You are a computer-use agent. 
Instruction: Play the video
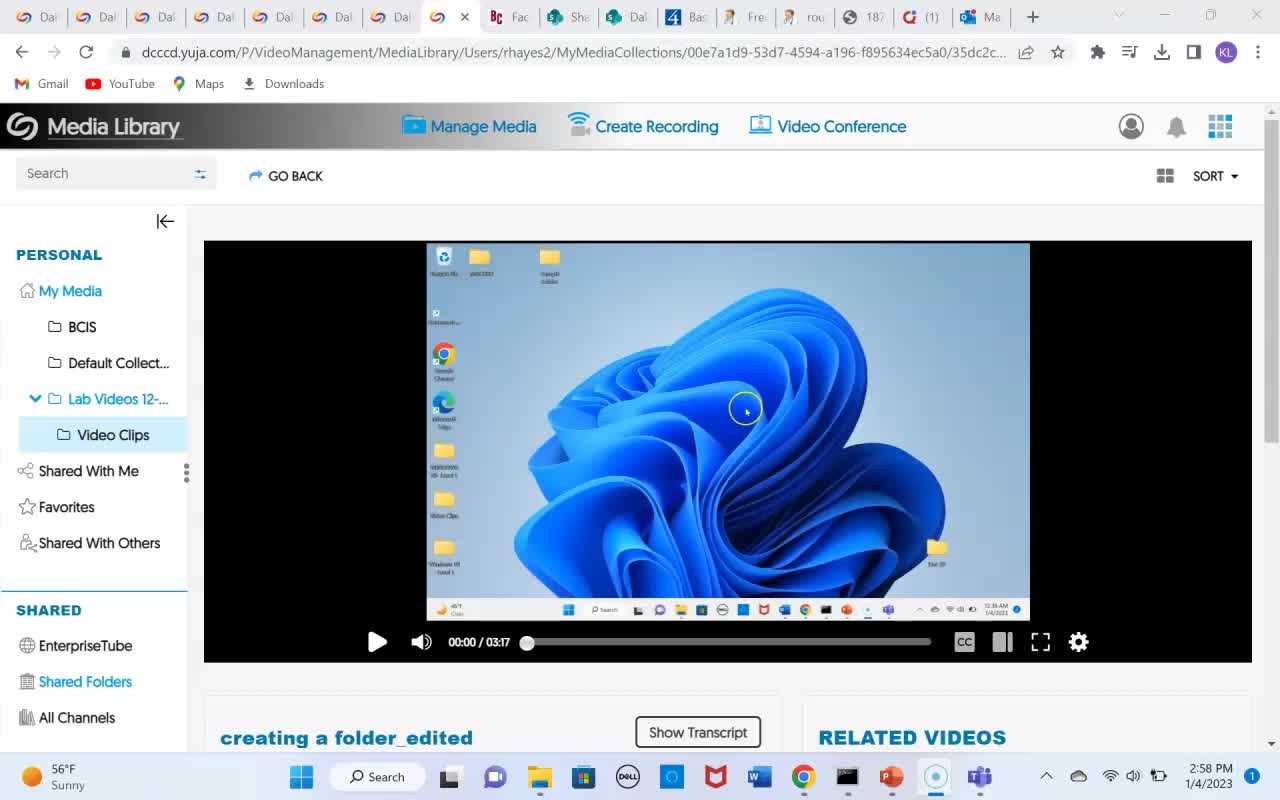[377, 642]
